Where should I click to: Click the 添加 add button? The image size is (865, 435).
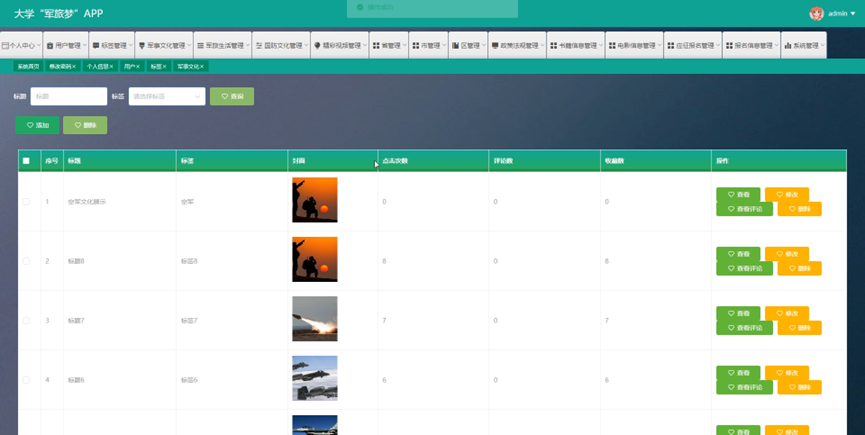(x=38, y=125)
